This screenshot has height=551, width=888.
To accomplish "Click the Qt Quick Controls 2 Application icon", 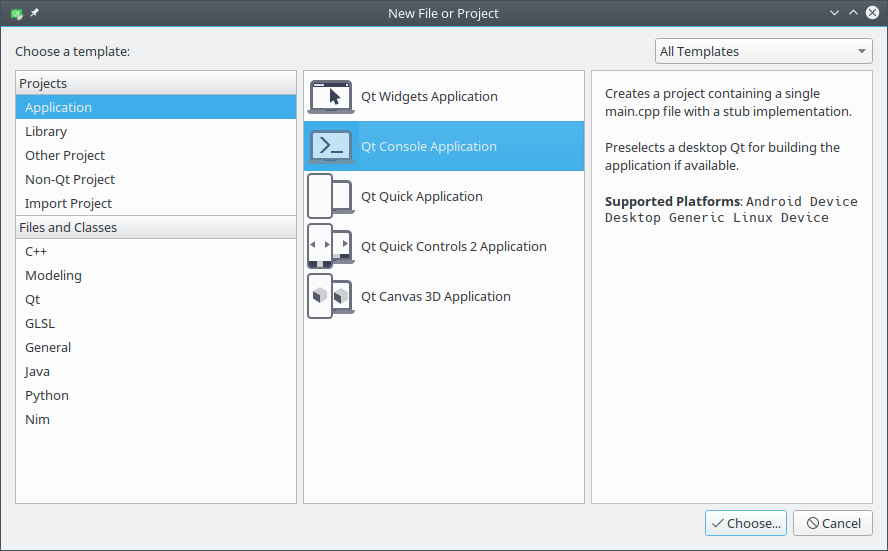I will point(331,246).
